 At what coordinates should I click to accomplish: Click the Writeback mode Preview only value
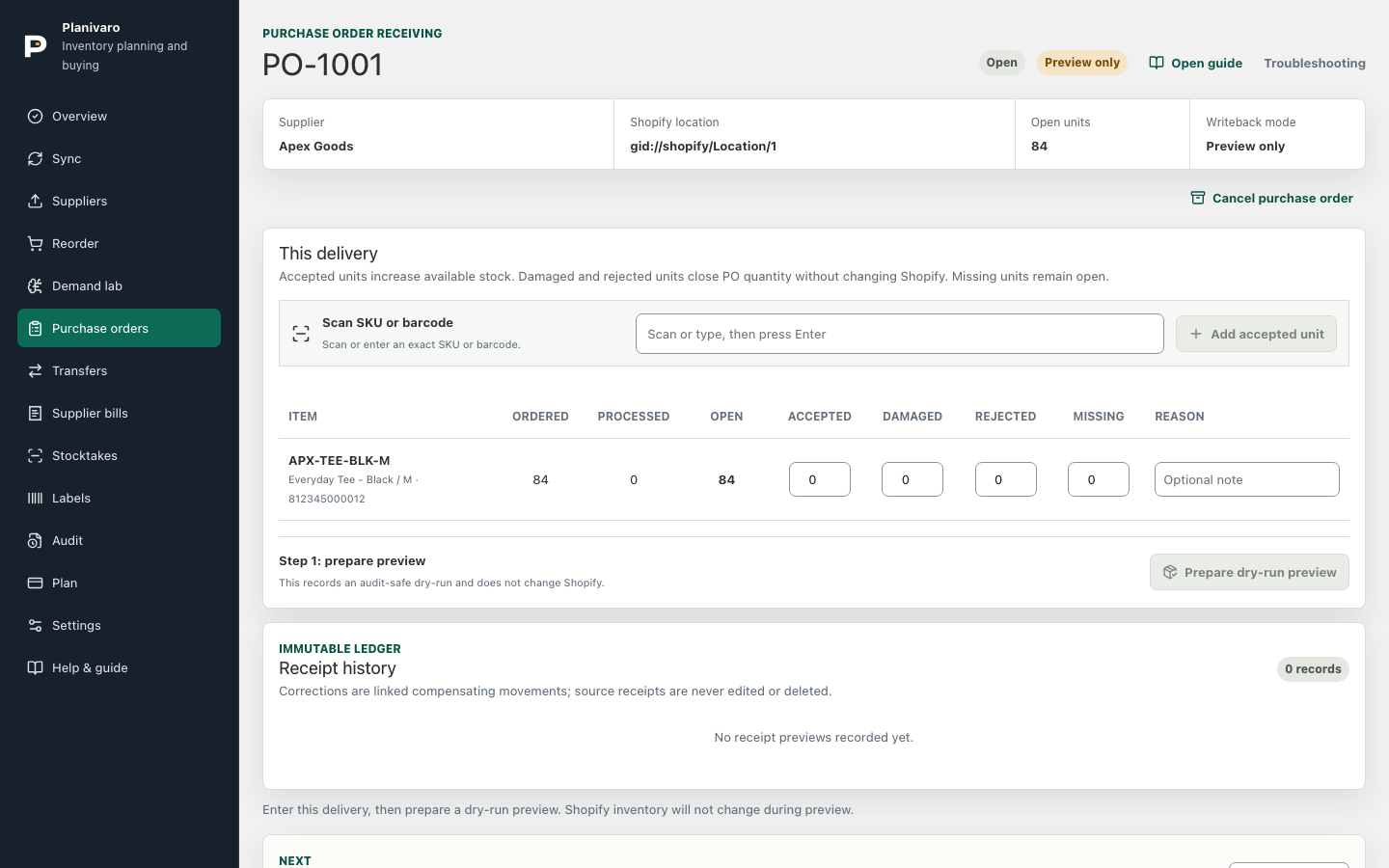1245,147
